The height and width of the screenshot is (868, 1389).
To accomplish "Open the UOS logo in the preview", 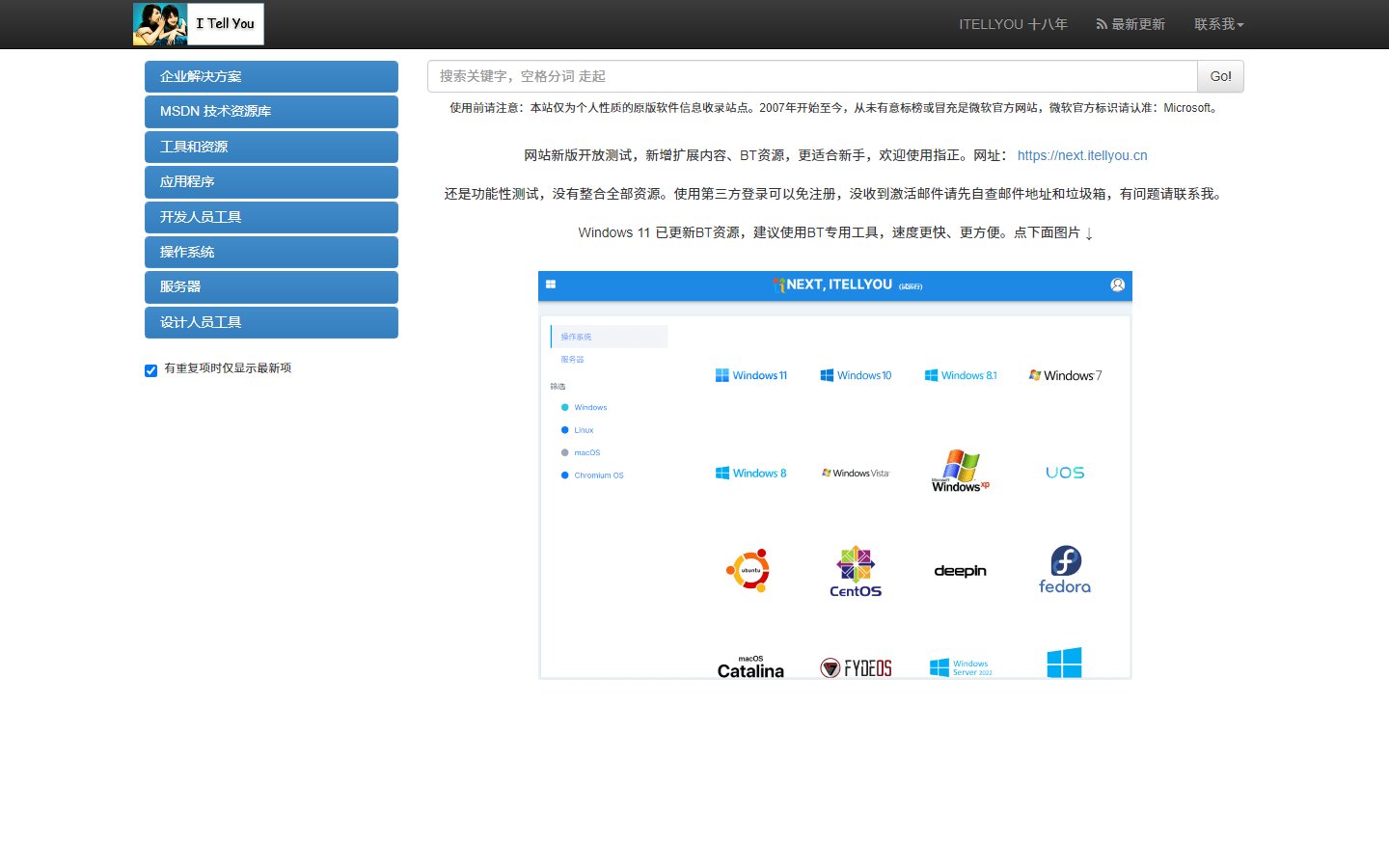I will (1065, 473).
